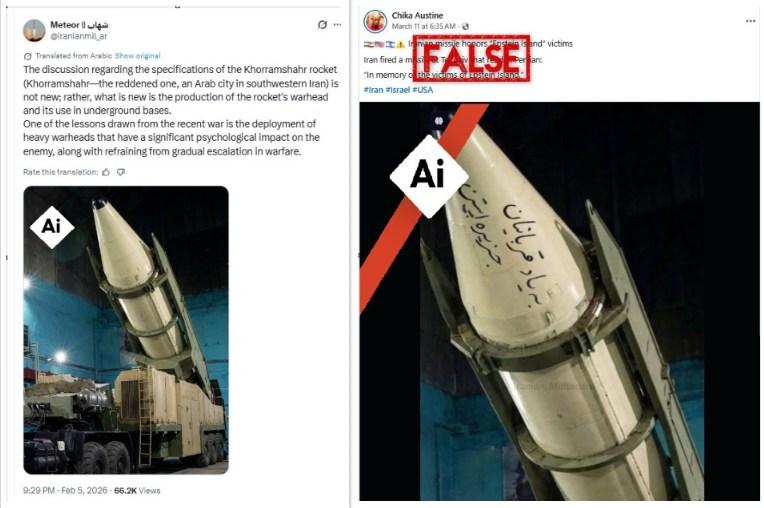The height and width of the screenshot is (508, 764).
Task: Click the Meteor profile avatar
Action: (x=34, y=30)
